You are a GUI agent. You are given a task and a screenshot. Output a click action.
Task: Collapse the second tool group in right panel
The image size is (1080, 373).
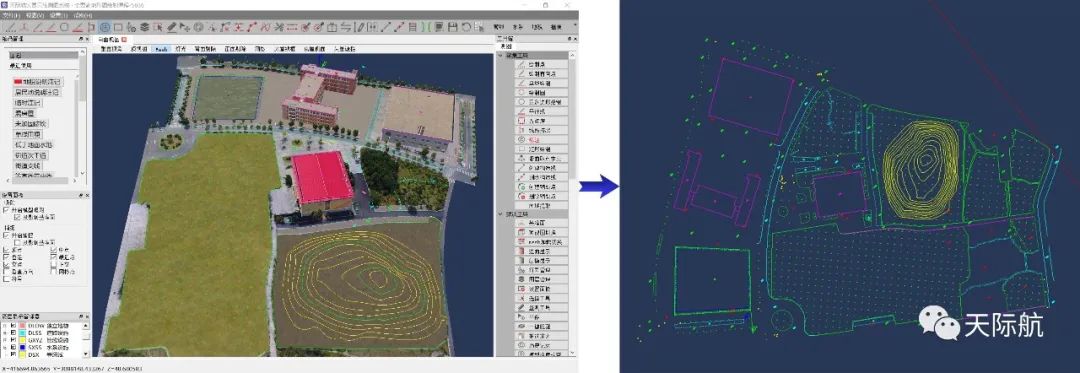(500, 214)
